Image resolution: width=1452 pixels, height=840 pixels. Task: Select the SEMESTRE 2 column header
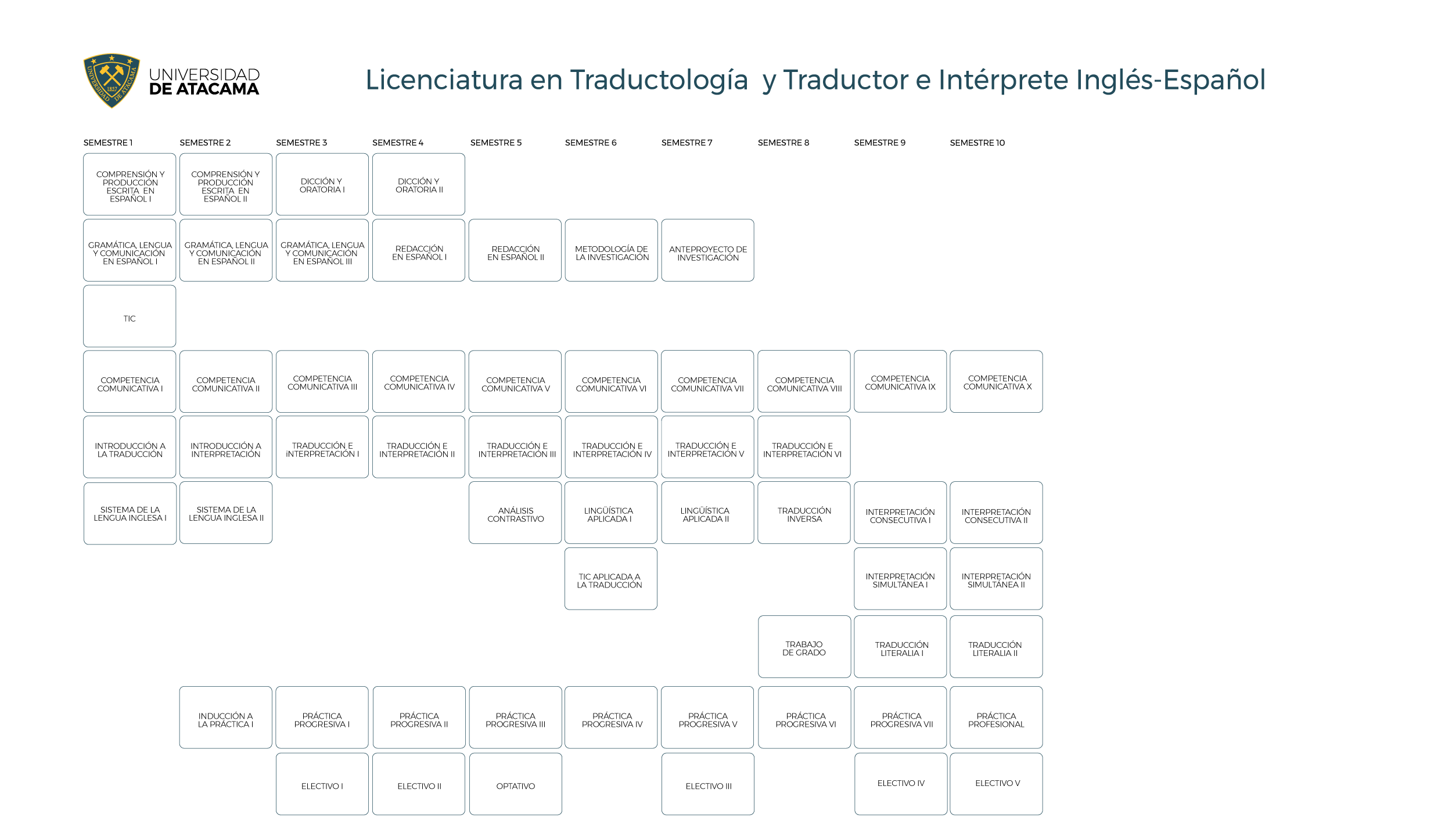point(205,143)
